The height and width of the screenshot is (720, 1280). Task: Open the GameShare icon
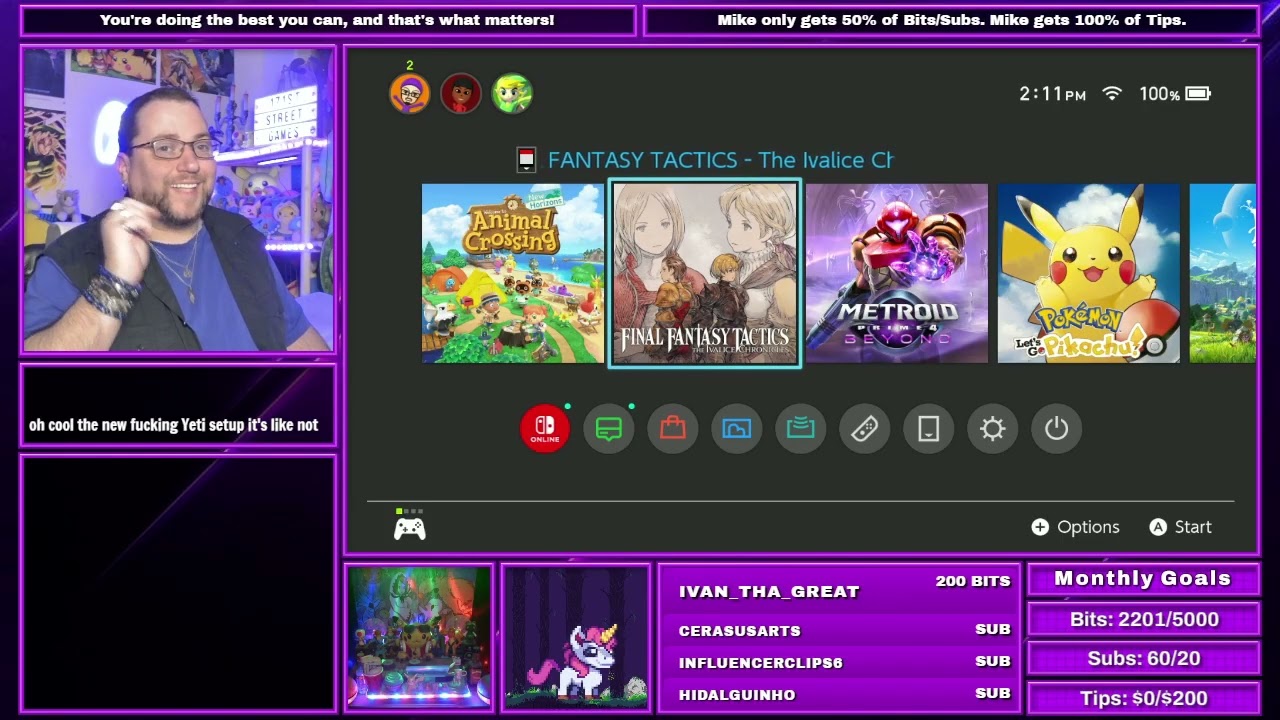click(x=801, y=429)
